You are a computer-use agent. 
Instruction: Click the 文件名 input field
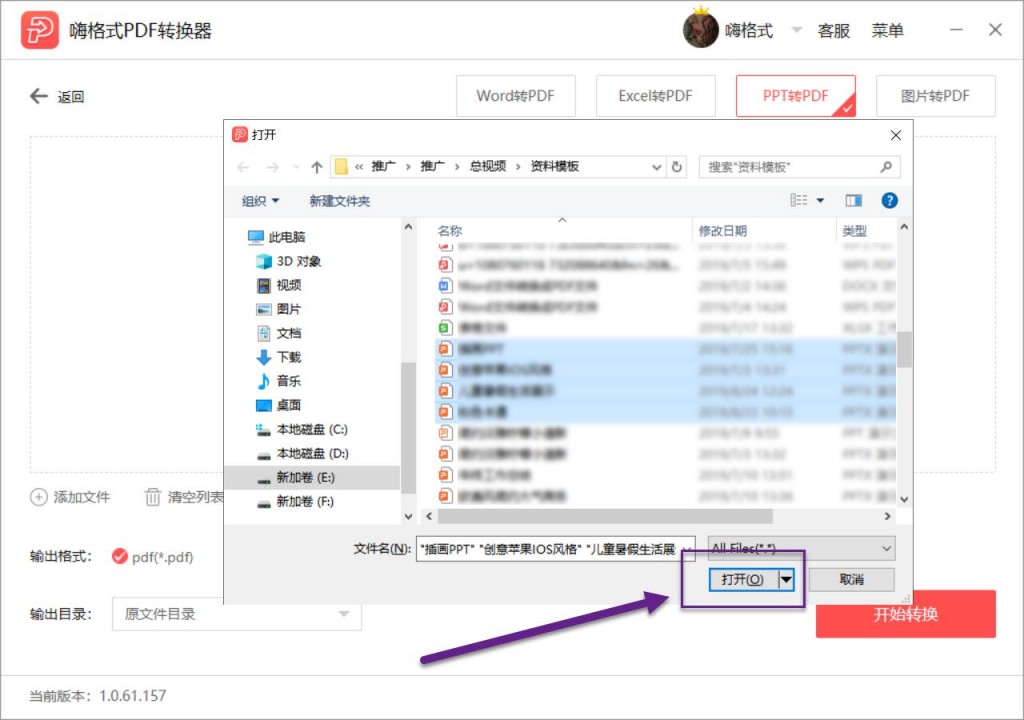(x=555, y=549)
